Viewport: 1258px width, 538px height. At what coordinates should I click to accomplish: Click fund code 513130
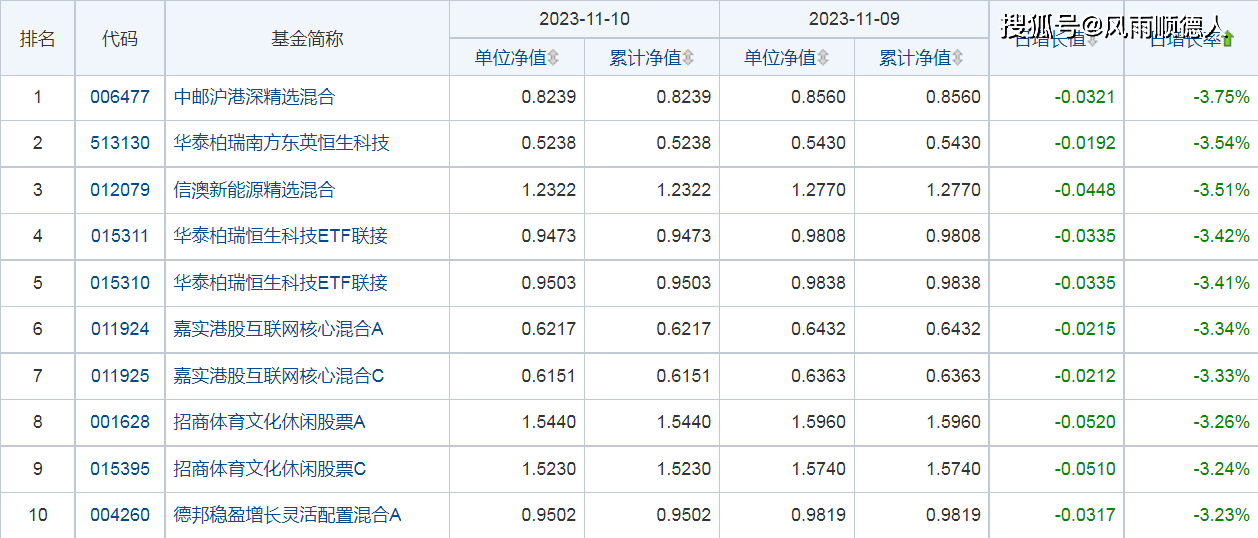coord(120,144)
